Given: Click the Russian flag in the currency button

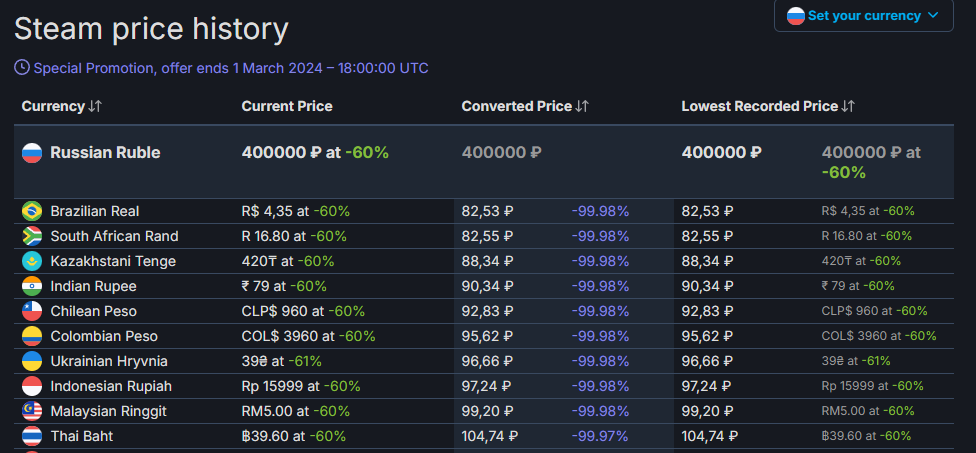Looking at the screenshot, I should click(x=795, y=16).
